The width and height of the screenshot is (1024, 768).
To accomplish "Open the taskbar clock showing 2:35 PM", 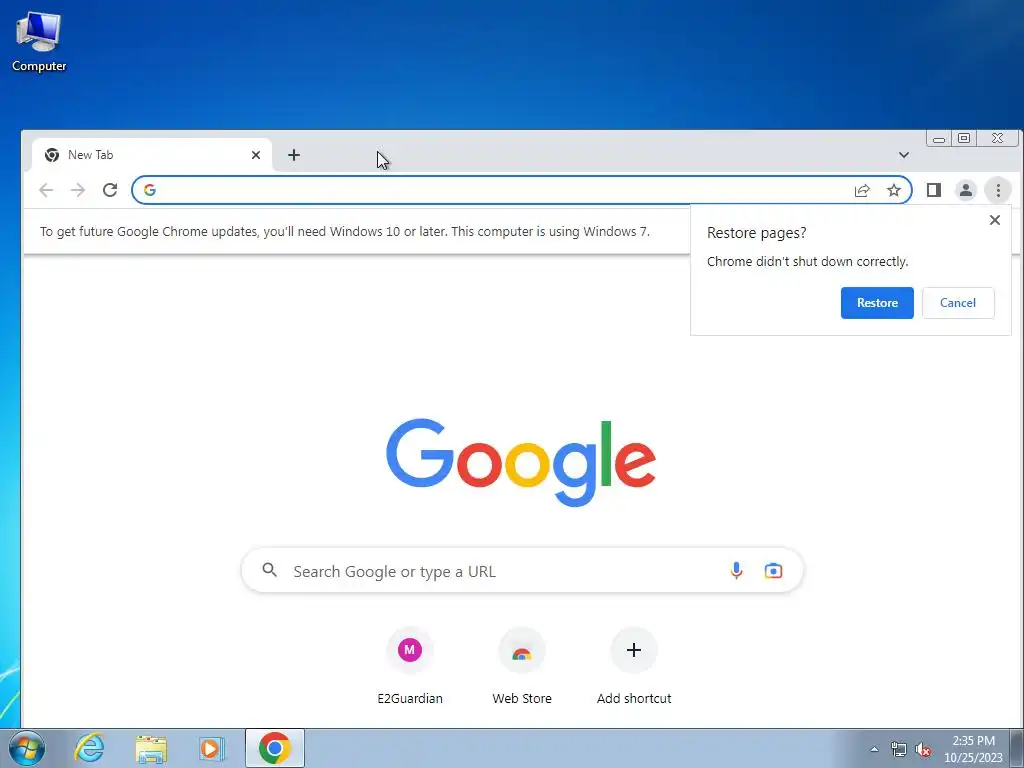I will coord(973,749).
